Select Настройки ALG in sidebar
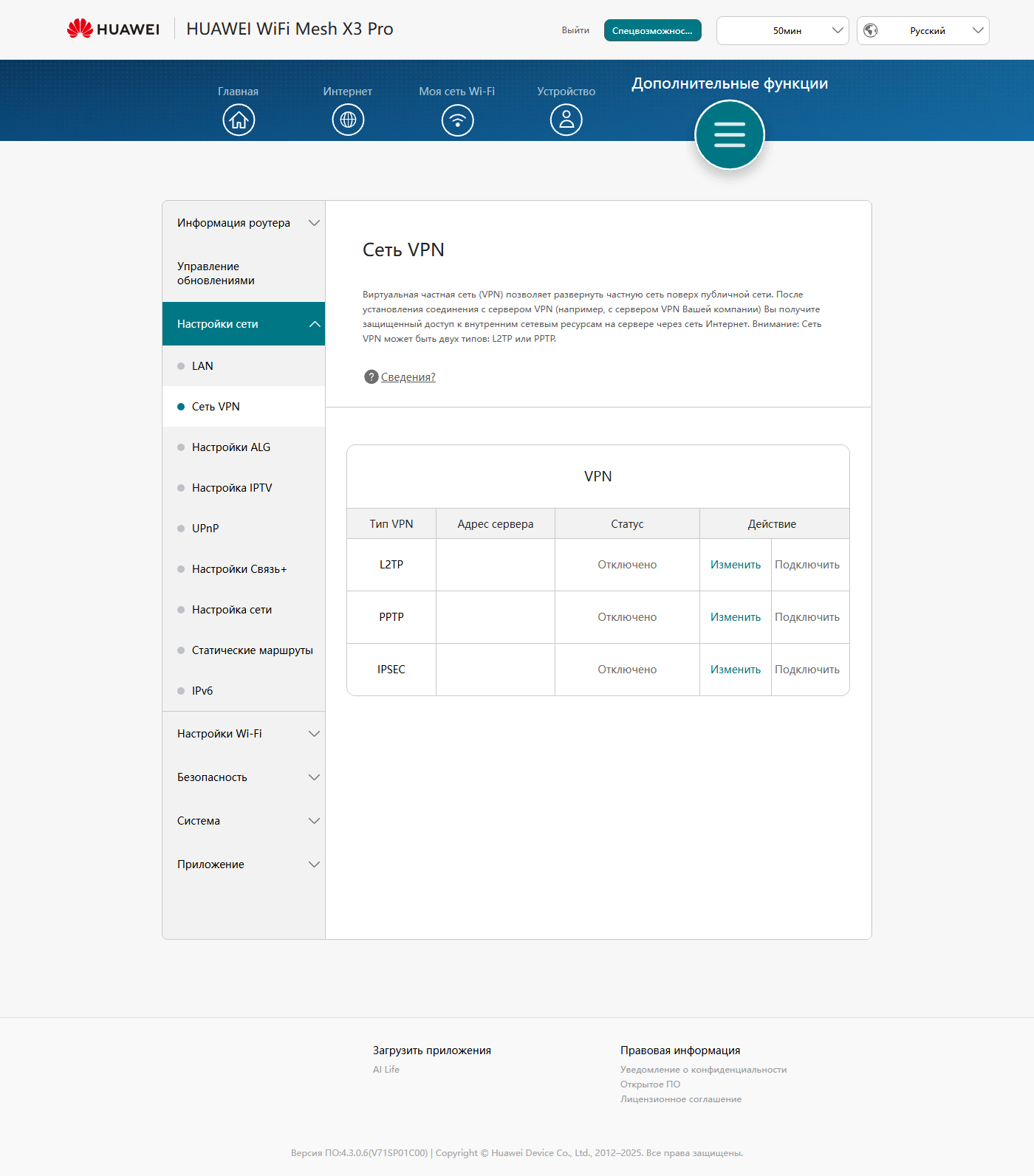The width and height of the screenshot is (1034, 1176). pyautogui.click(x=244, y=447)
